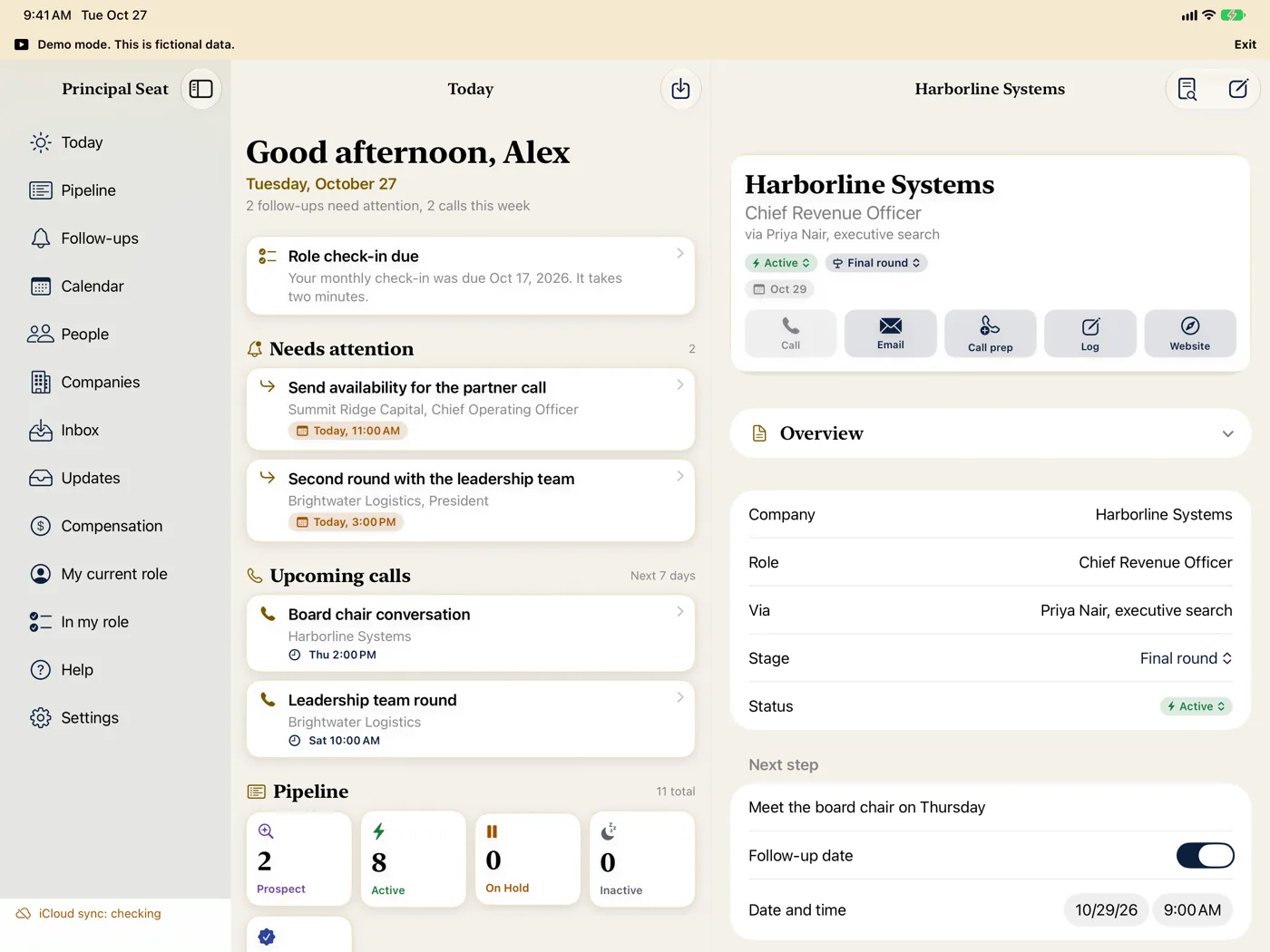1270x952 pixels.
Task: Toggle the sidebar panel icon
Action: point(201,89)
